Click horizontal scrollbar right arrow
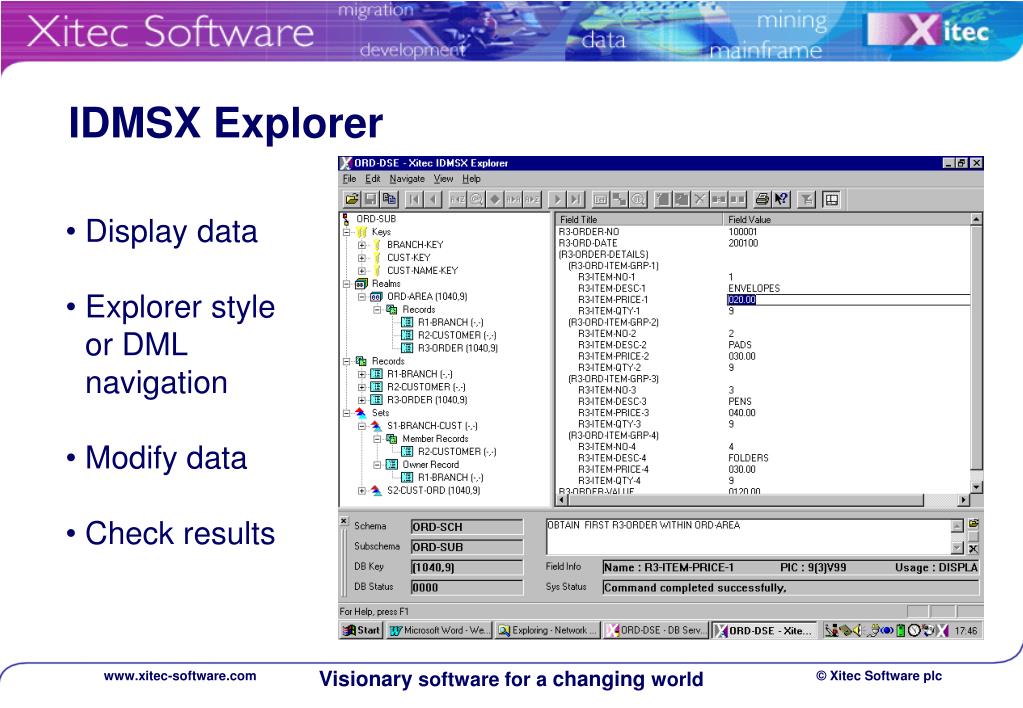The height and width of the screenshot is (708, 1023). click(x=964, y=500)
